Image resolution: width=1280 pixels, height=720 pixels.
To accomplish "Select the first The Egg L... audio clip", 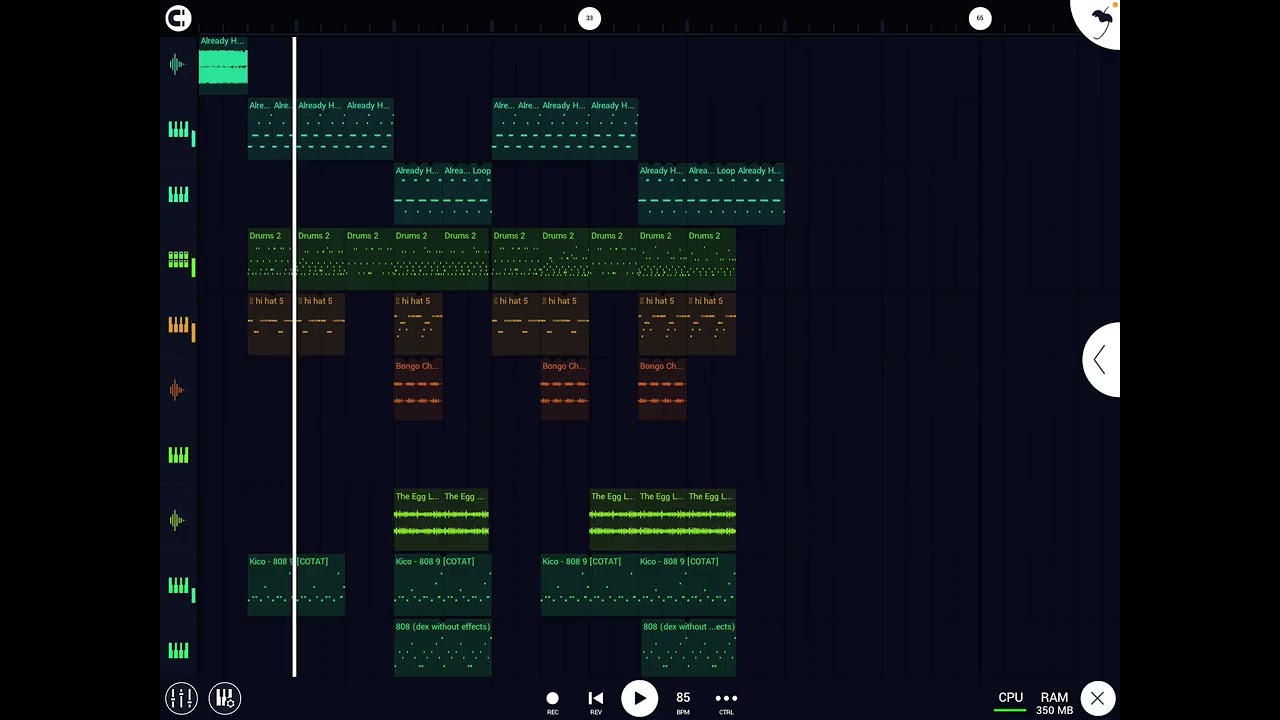I will pos(418,520).
